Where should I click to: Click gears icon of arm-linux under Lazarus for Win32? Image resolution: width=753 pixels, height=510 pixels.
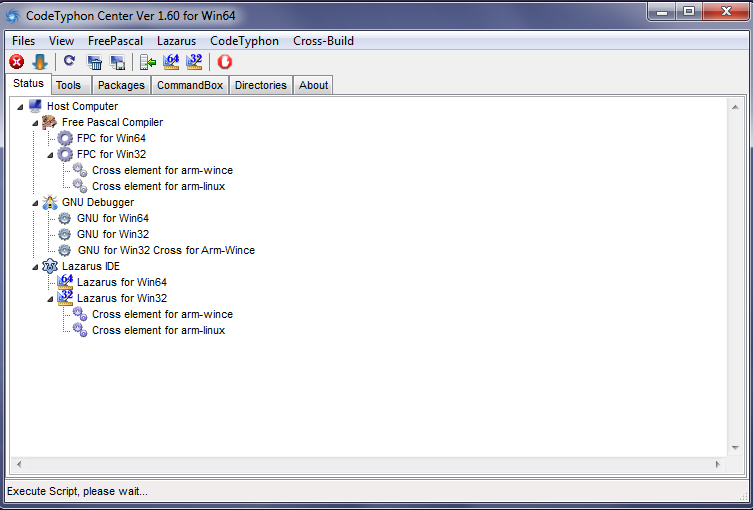tap(80, 330)
